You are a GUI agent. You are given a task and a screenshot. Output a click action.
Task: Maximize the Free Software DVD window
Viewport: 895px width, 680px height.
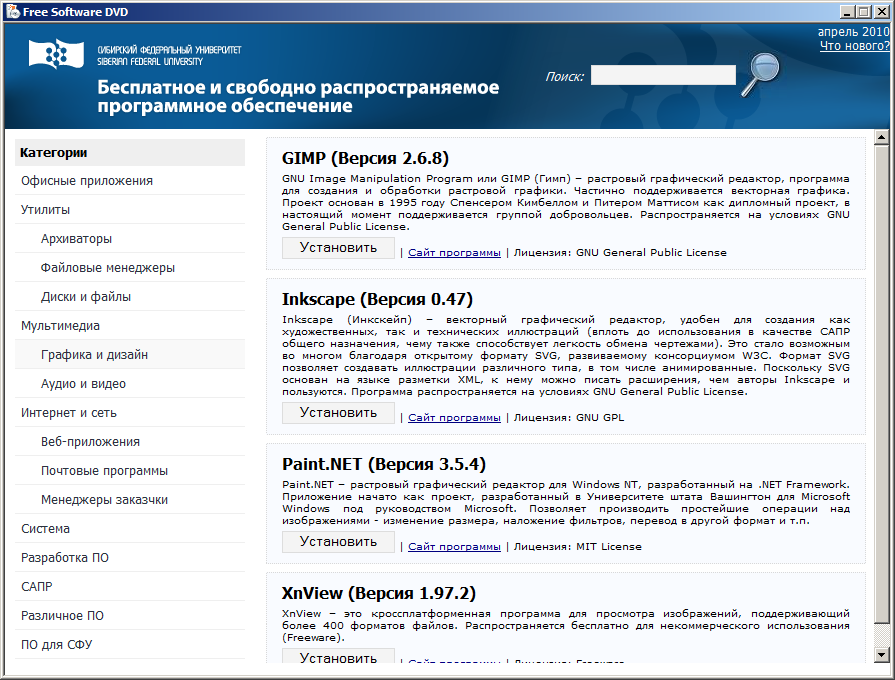click(x=863, y=11)
